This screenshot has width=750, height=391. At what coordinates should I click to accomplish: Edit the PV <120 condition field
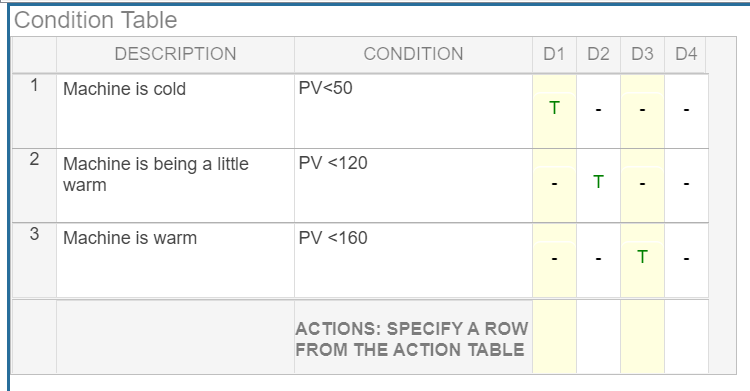pyautogui.click(x=413, y=186)
